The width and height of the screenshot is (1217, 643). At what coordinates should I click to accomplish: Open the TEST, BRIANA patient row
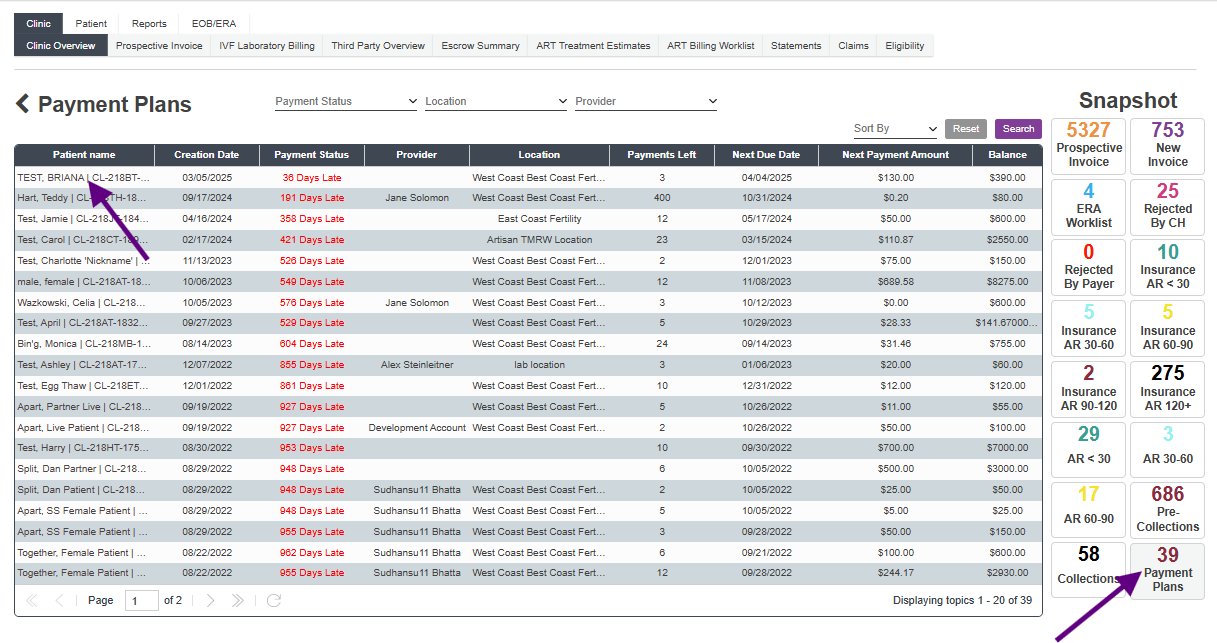[83, 177]
